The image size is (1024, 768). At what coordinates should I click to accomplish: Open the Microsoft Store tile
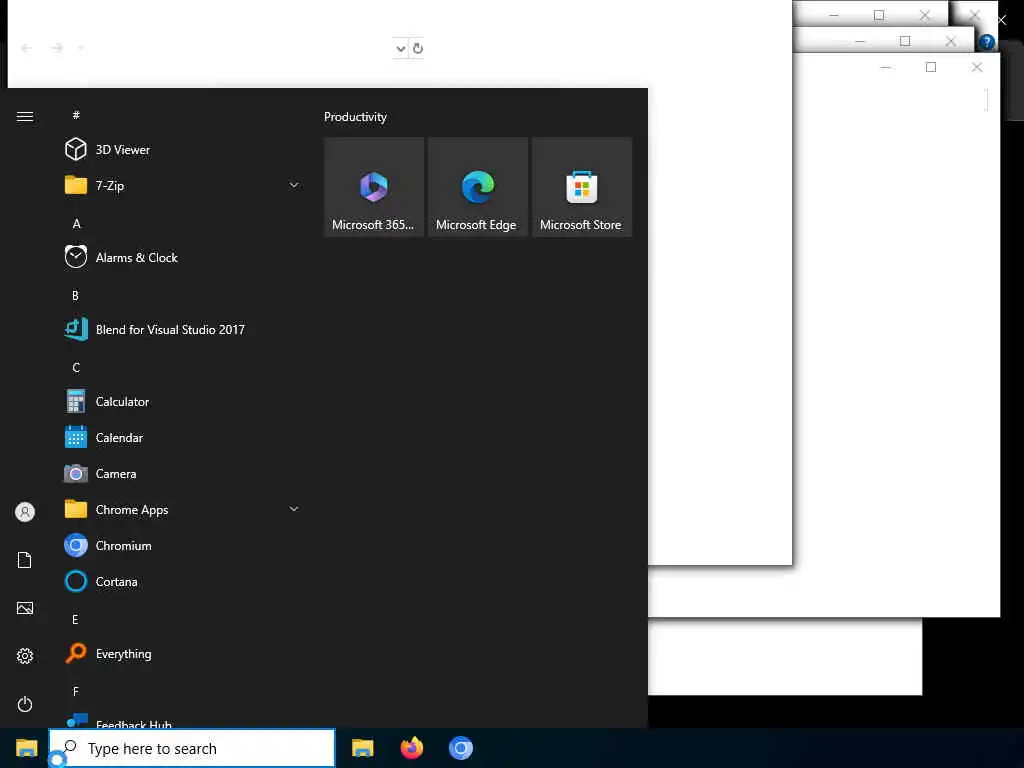(581, 187)
